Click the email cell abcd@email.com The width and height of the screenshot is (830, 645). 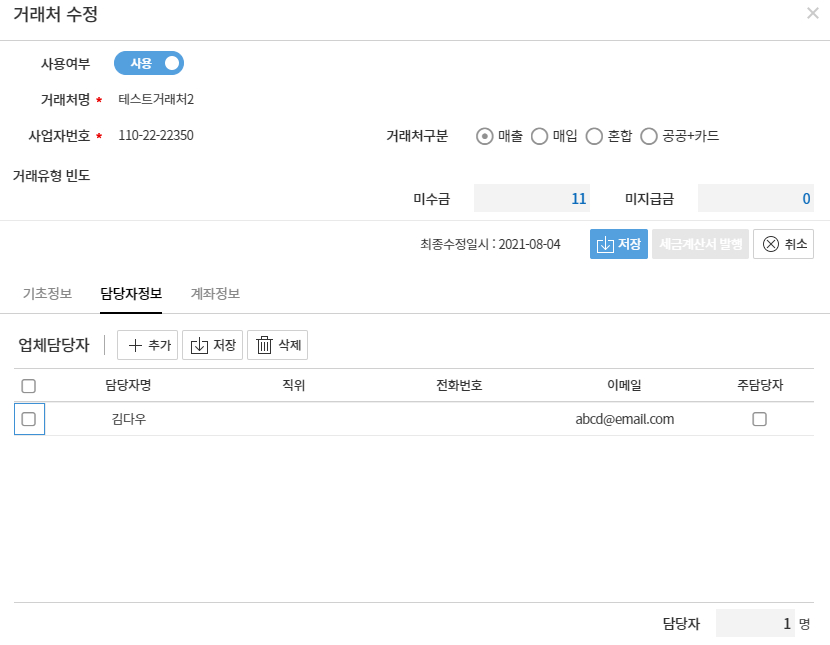624,419
